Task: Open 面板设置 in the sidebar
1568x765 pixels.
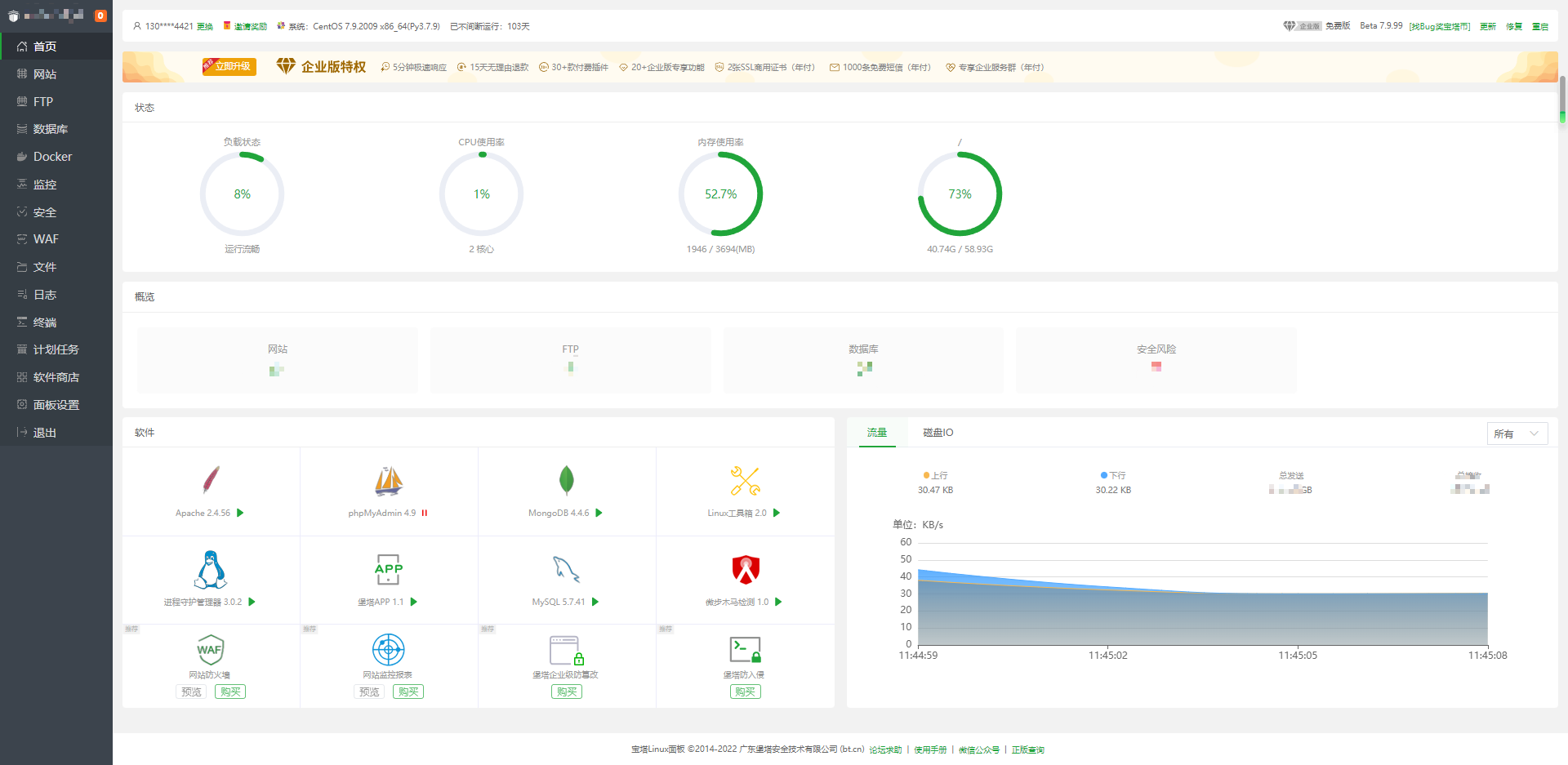Action: (x=56, y=405)
